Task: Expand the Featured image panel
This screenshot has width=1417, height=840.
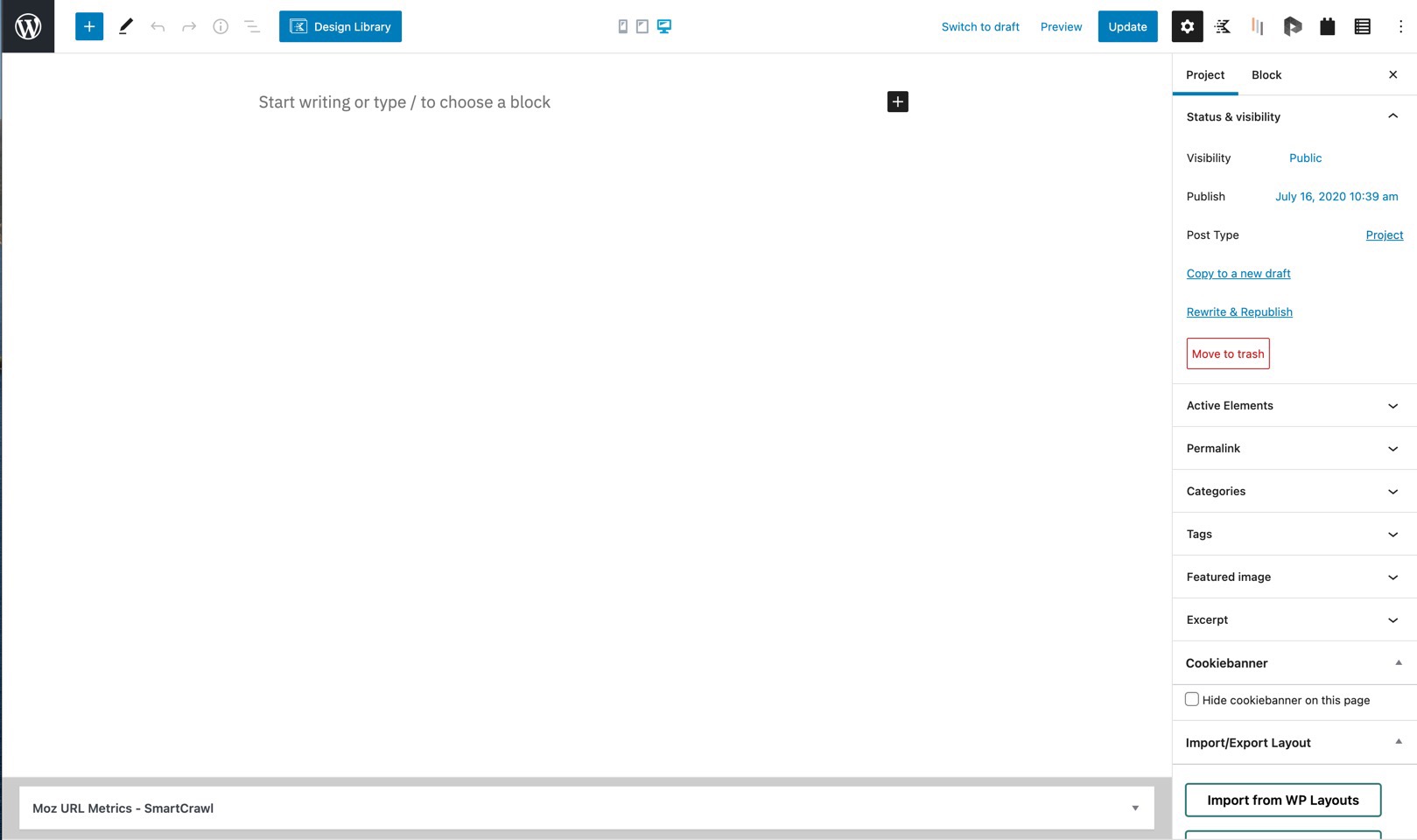Action: pos(1294,577)
